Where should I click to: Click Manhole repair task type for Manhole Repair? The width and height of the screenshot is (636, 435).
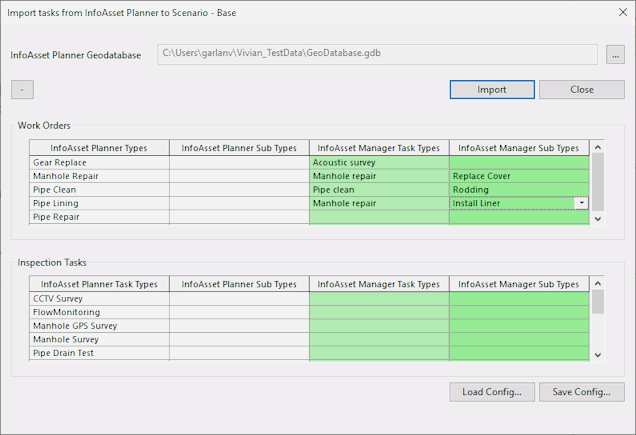pos(379,176)
